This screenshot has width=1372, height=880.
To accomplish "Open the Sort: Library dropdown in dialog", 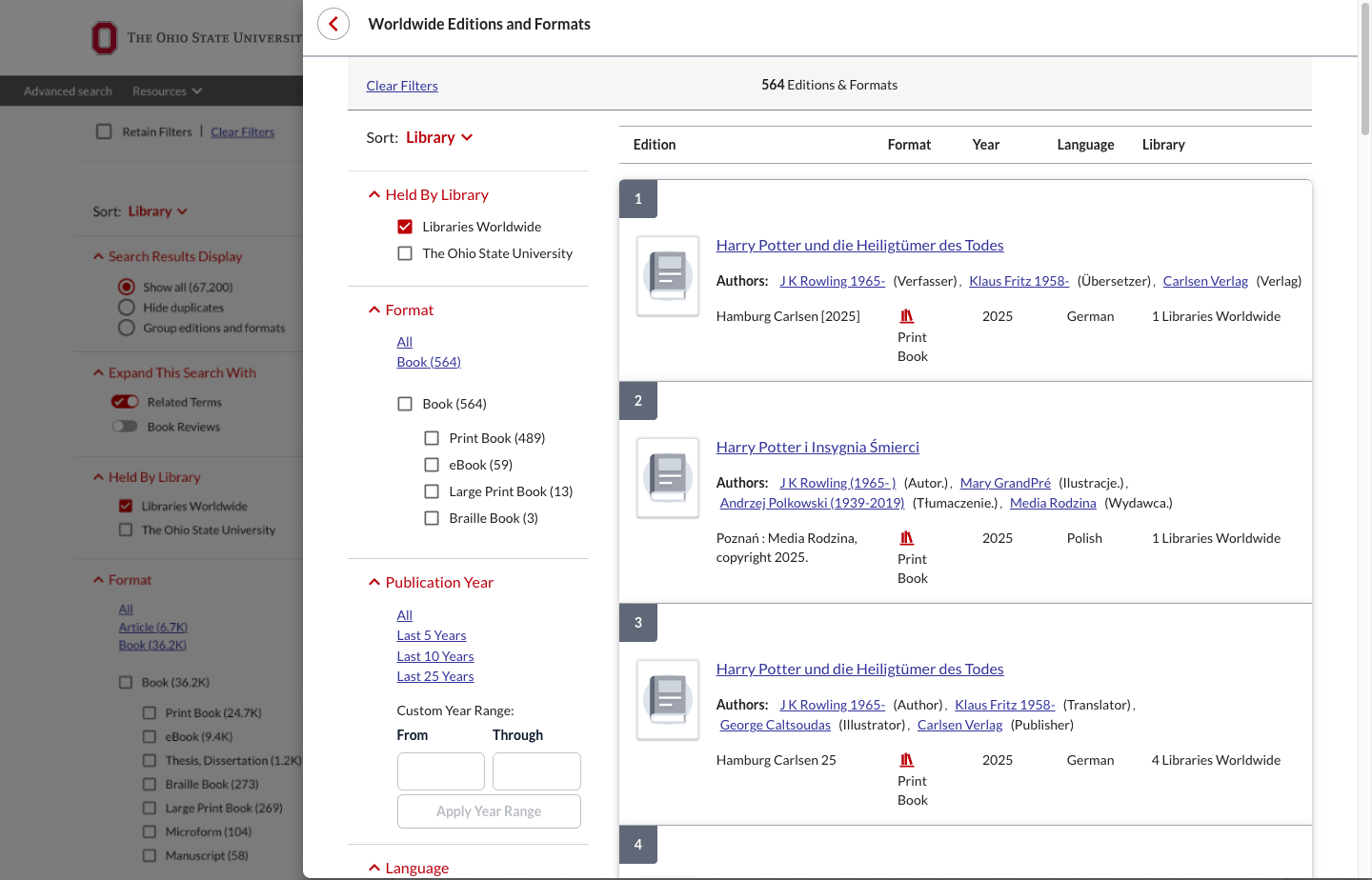I will (439, 137).
